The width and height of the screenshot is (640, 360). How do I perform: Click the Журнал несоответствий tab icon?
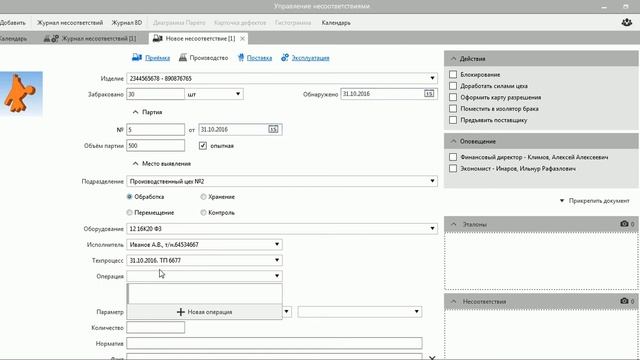pyautogui.click(x=51, y=38)
